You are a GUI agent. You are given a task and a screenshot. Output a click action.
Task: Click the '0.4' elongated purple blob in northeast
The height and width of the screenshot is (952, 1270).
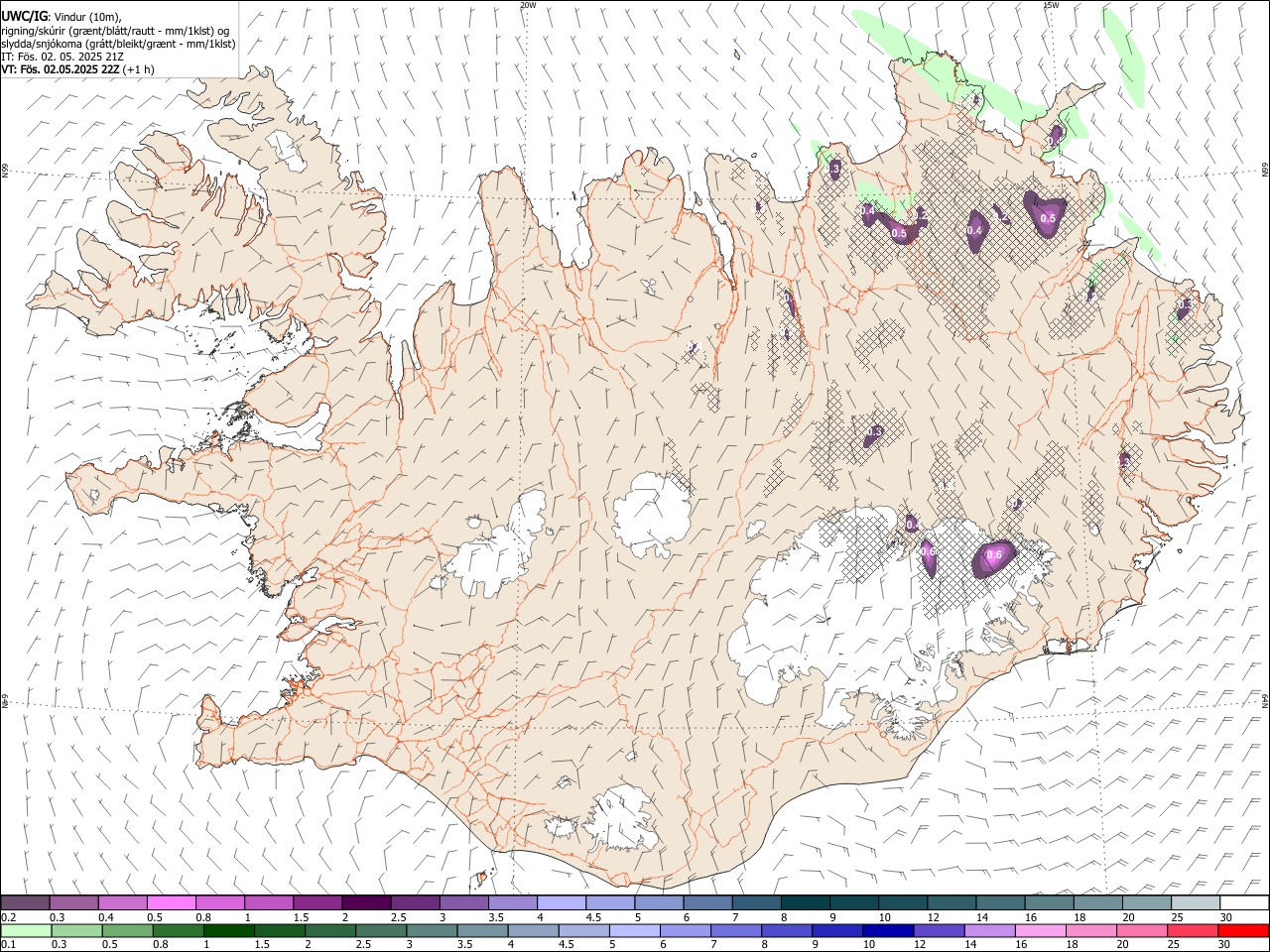976,231
